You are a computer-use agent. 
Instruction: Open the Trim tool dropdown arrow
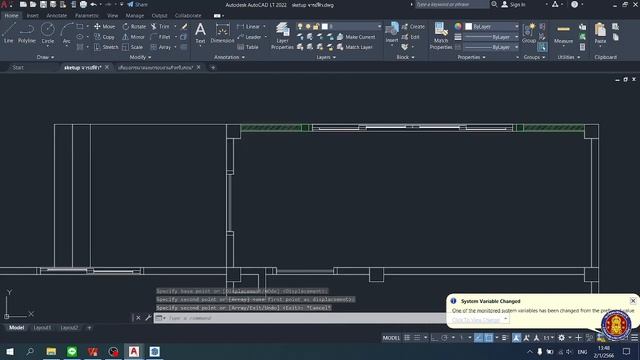pos(175,27)
